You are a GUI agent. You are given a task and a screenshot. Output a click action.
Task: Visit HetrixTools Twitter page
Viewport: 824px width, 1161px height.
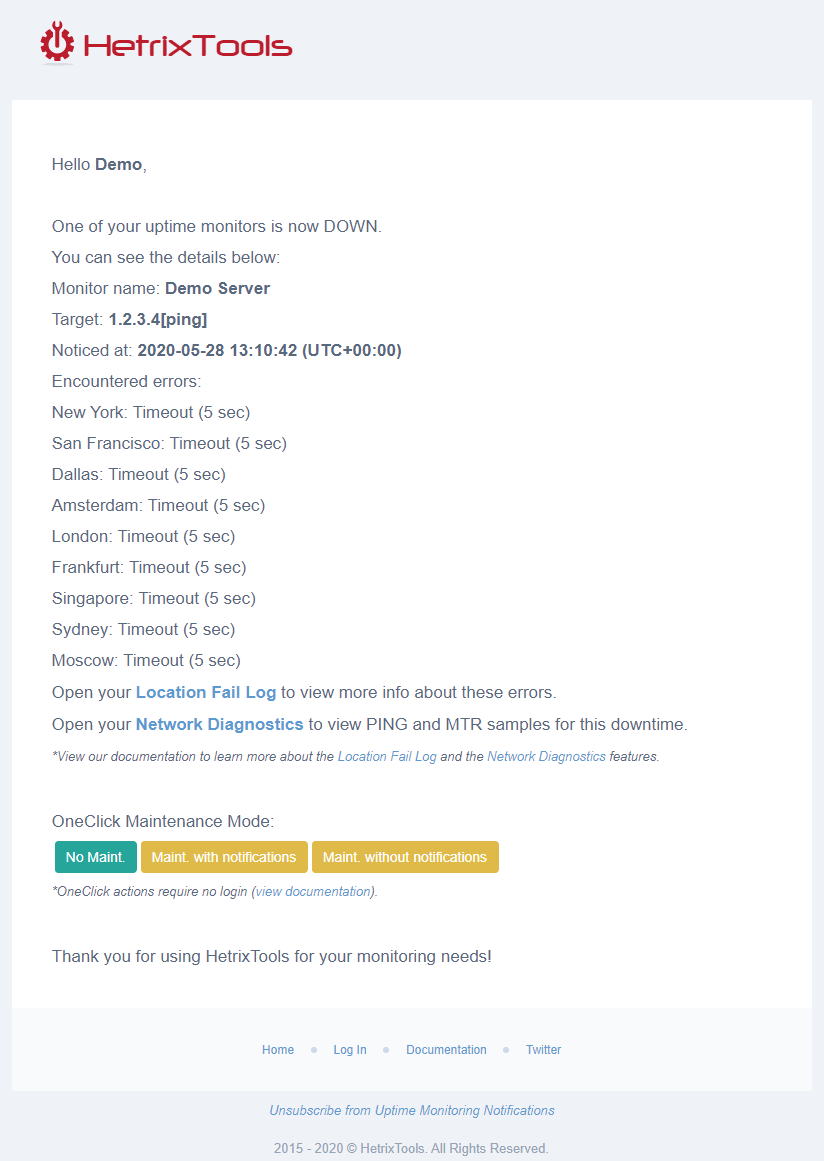[543, 1050]
